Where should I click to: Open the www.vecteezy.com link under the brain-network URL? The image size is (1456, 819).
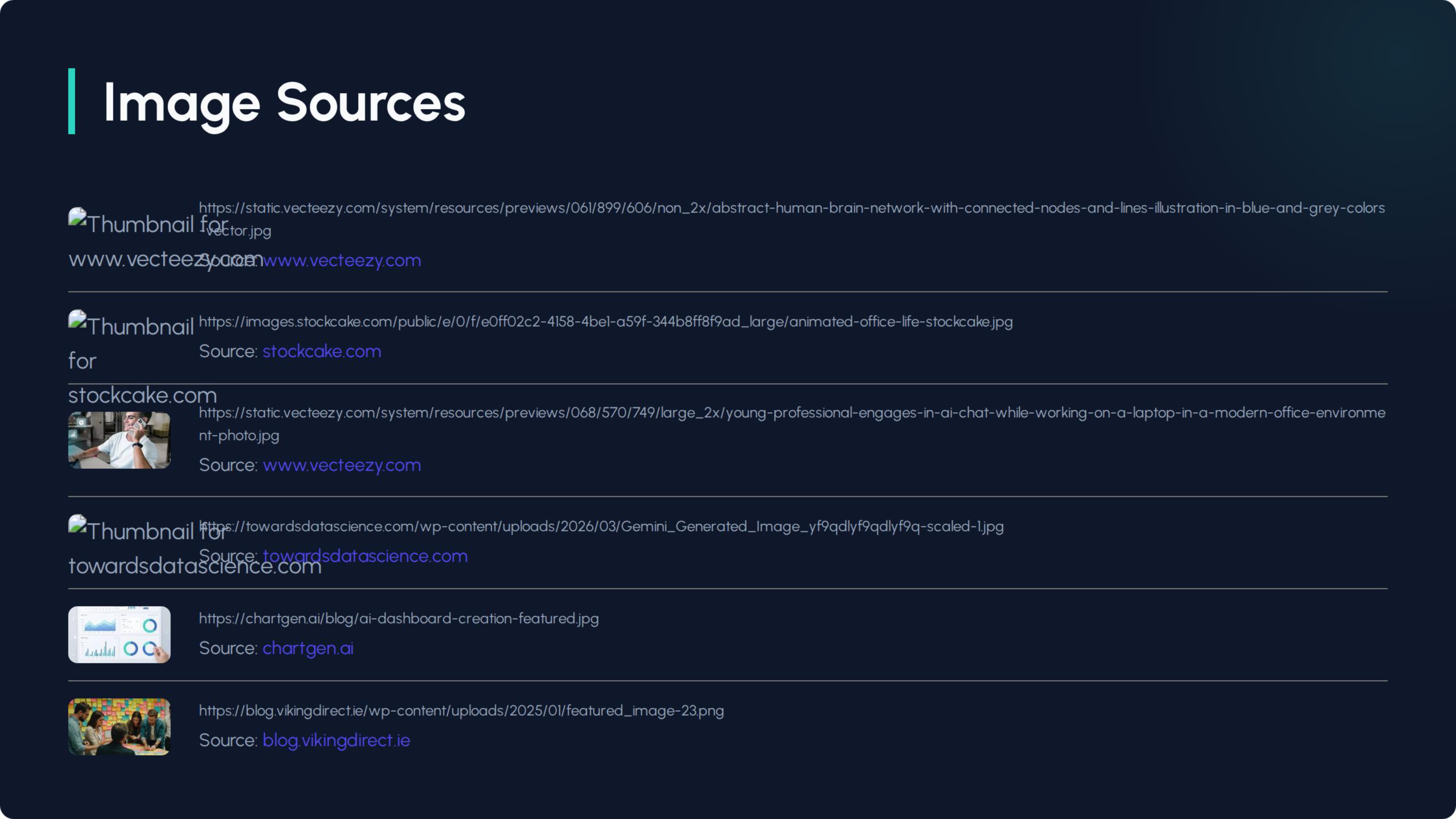click(x=341, y=260)
